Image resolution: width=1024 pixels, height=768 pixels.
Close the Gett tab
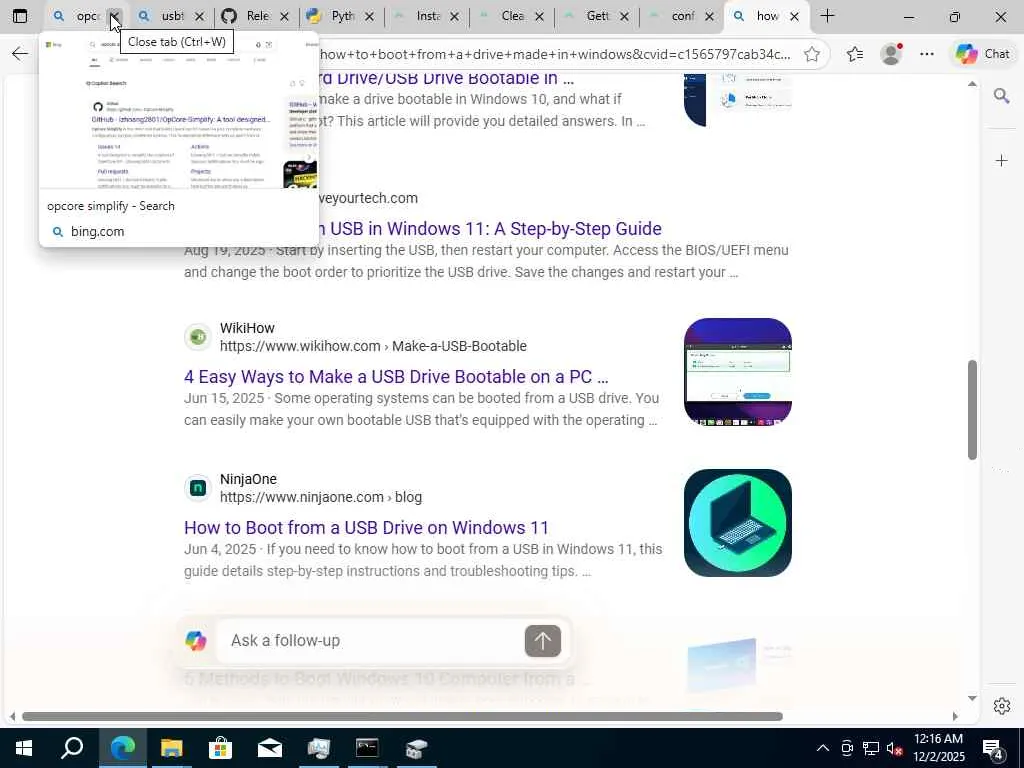(x=624, y=16)
